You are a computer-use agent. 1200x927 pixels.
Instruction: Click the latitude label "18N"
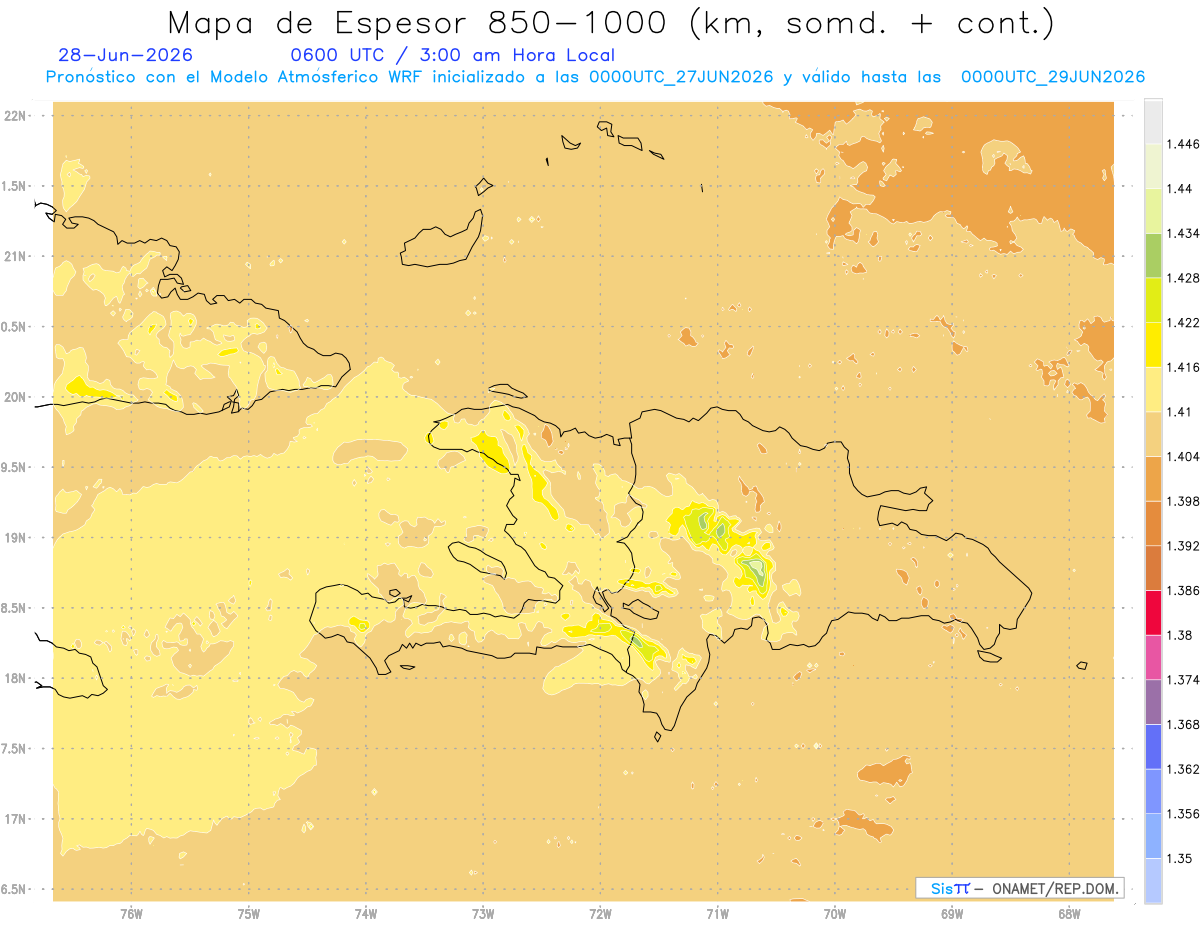pos(17,679)
